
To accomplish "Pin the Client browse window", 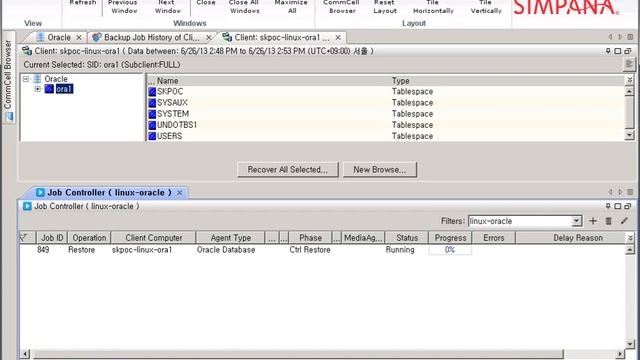I will 608,51.
